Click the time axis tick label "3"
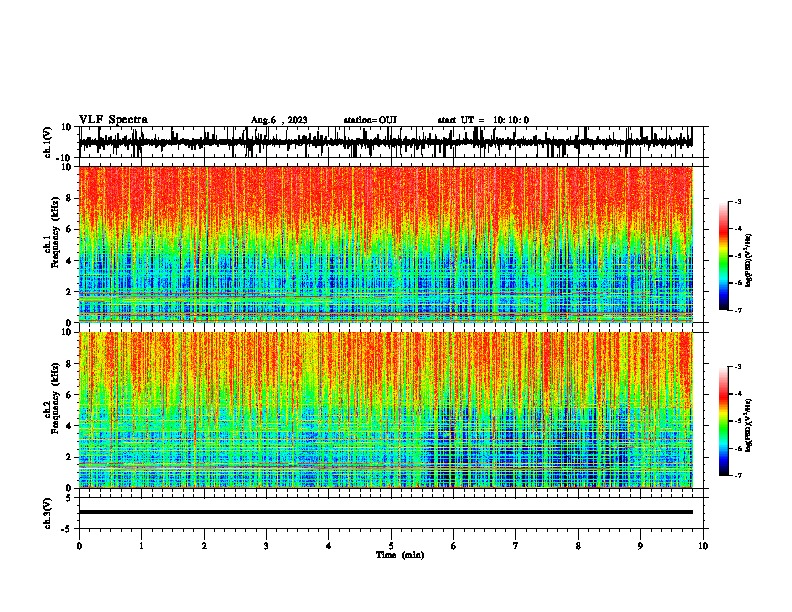Viewport: 792px width, 612px height. [266, 546]
